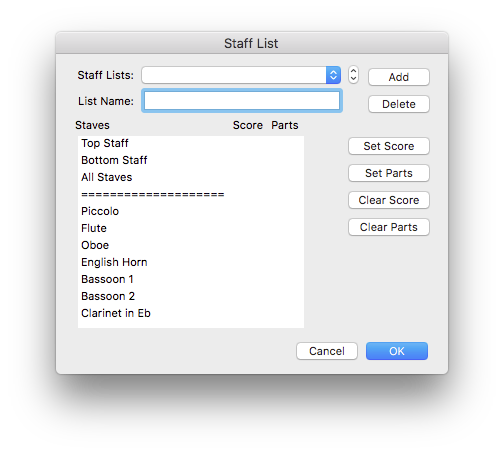Open the Staff Lists dropdown menu
This screenshot has height=454, width=504.
(241, 75)
